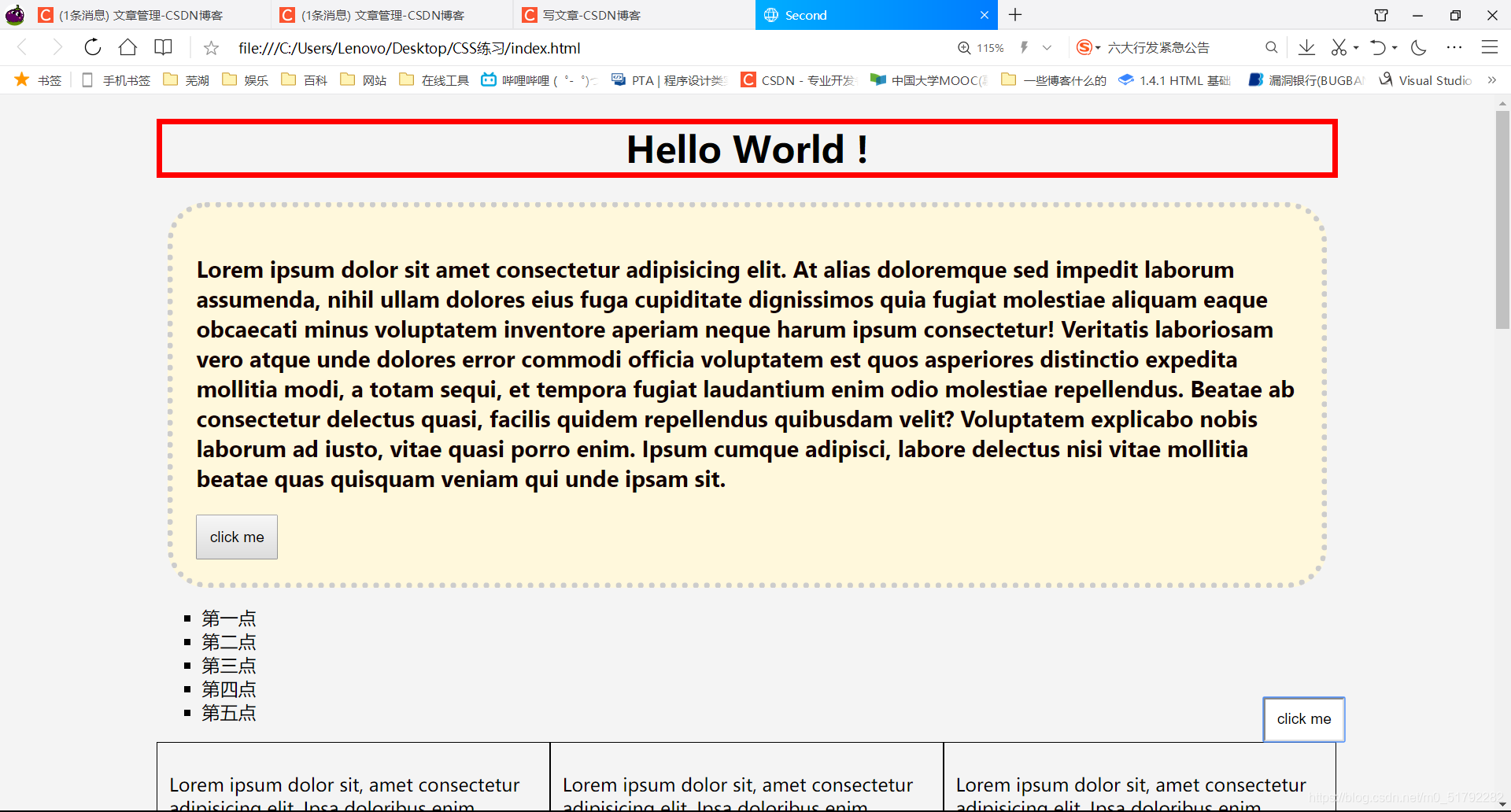The width and height of the screenshot is (1511, 812).
Task: Toggle night mode moon icon
Action: coord(1419,47)
